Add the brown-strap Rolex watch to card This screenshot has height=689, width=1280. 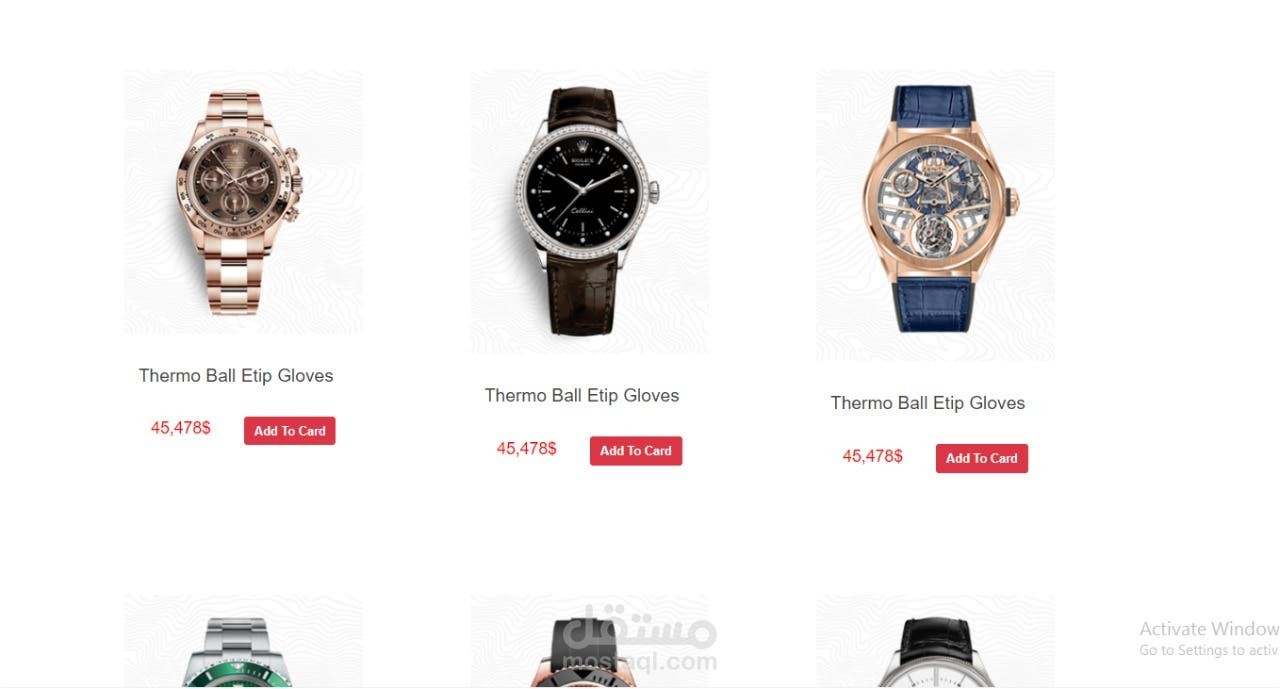[x=636, y=451]
